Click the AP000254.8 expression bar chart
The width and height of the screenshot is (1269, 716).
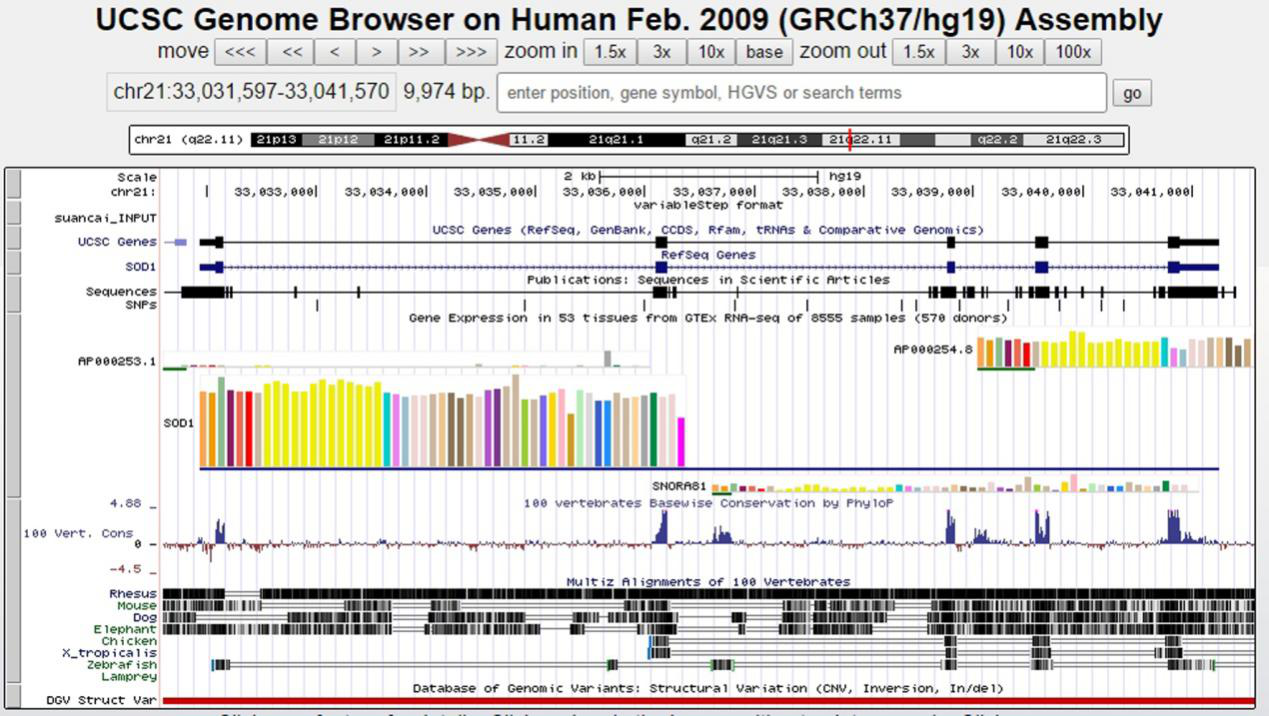coord(1113,352)
